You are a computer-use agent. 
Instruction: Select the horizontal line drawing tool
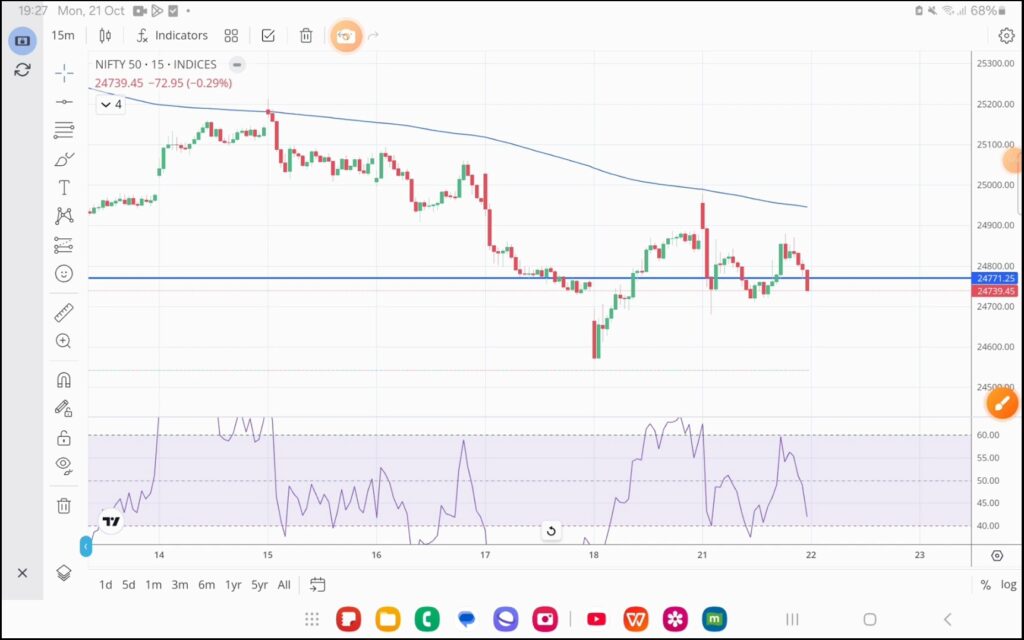tap(64, 102)
